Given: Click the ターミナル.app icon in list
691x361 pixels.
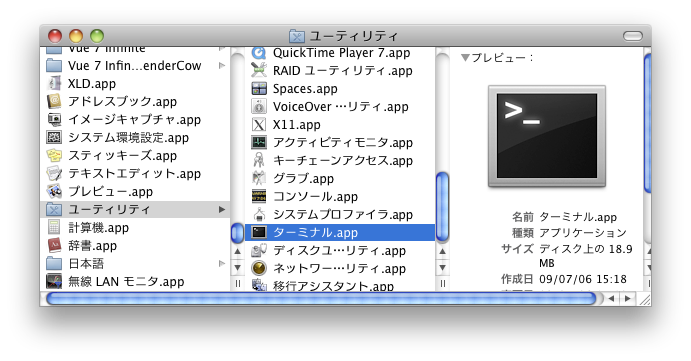Looking at the screenshot, I should 259,233.
